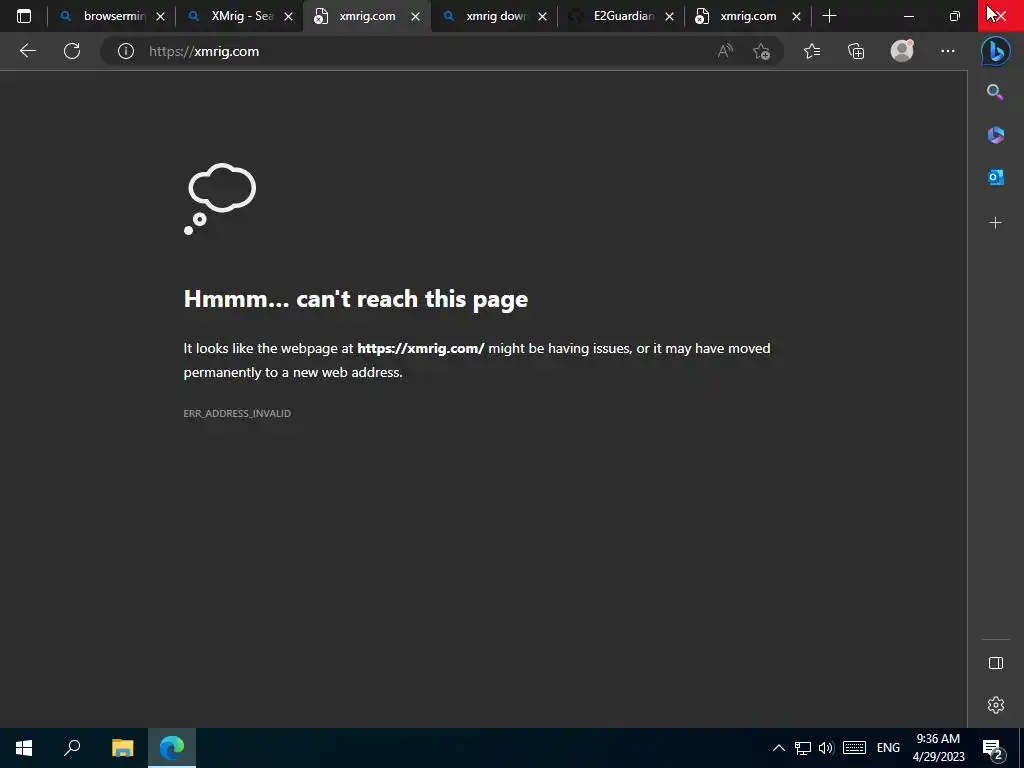1024x768 pixels.
Task: Toggle sidebar visibility icon
Action: point(995,664)
